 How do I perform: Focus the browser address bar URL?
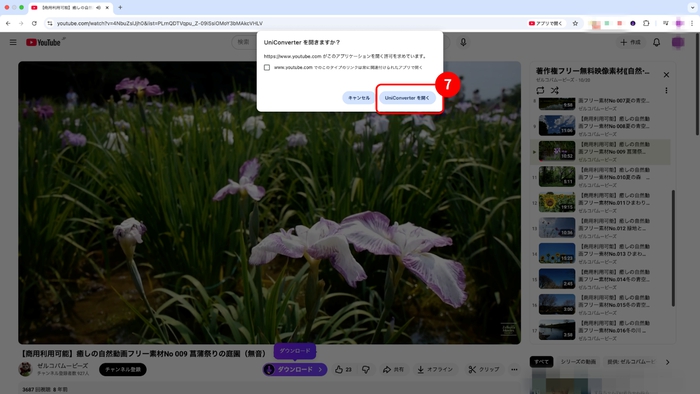(x=160, y=23)
